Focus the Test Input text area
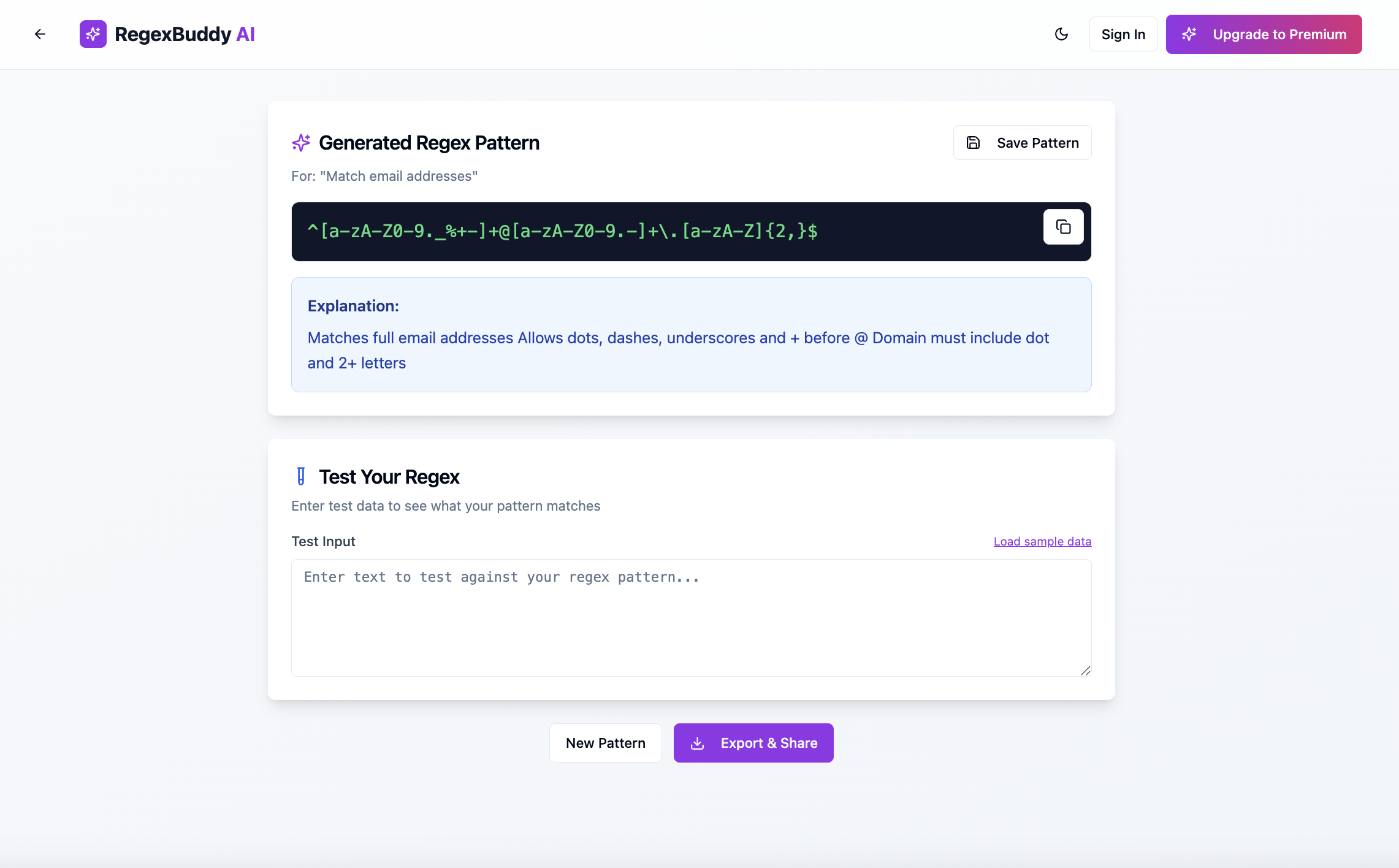The height and width of the screenshot is (868, 1399). tap(691, 618)
